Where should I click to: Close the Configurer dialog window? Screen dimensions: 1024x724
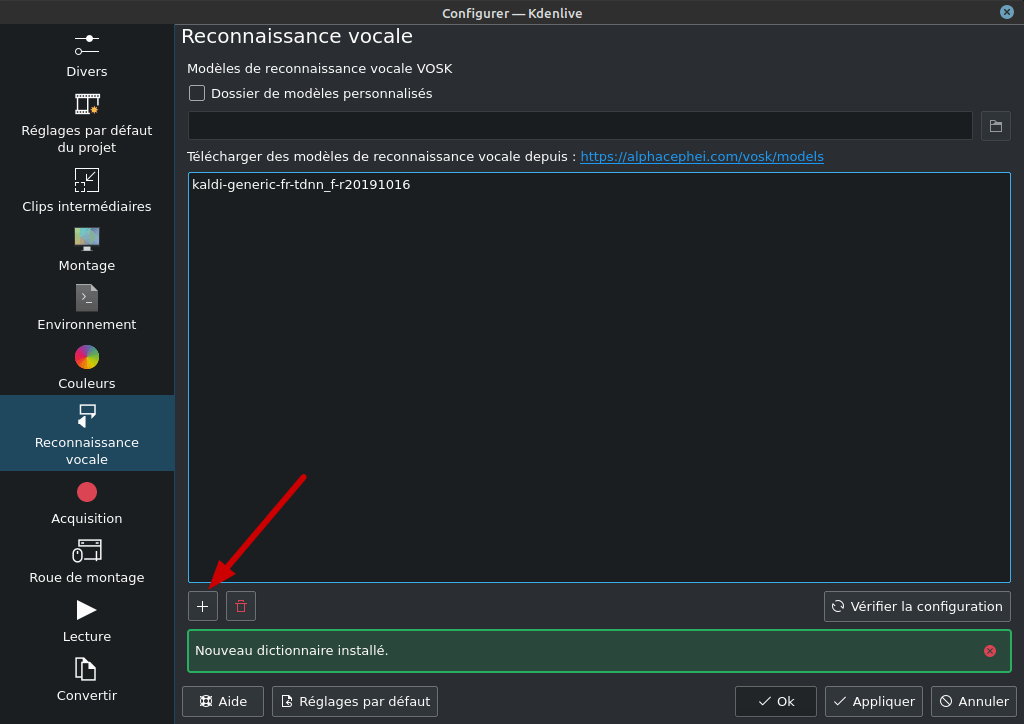[1006, 12]
